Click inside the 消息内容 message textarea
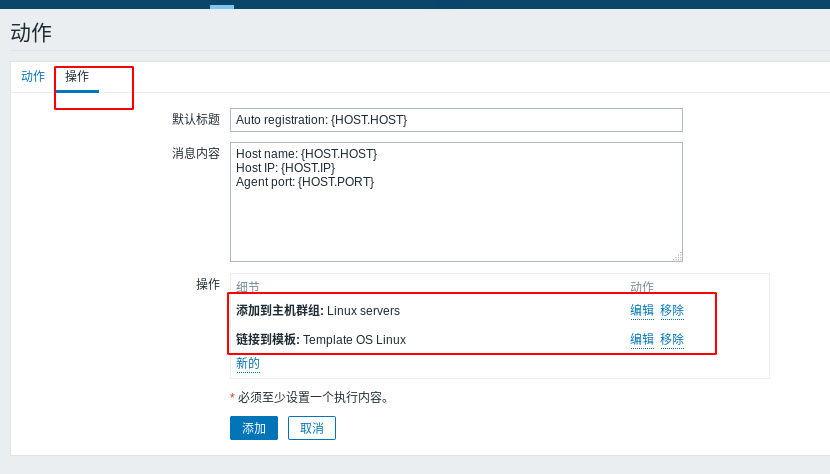 pos(456,202)
